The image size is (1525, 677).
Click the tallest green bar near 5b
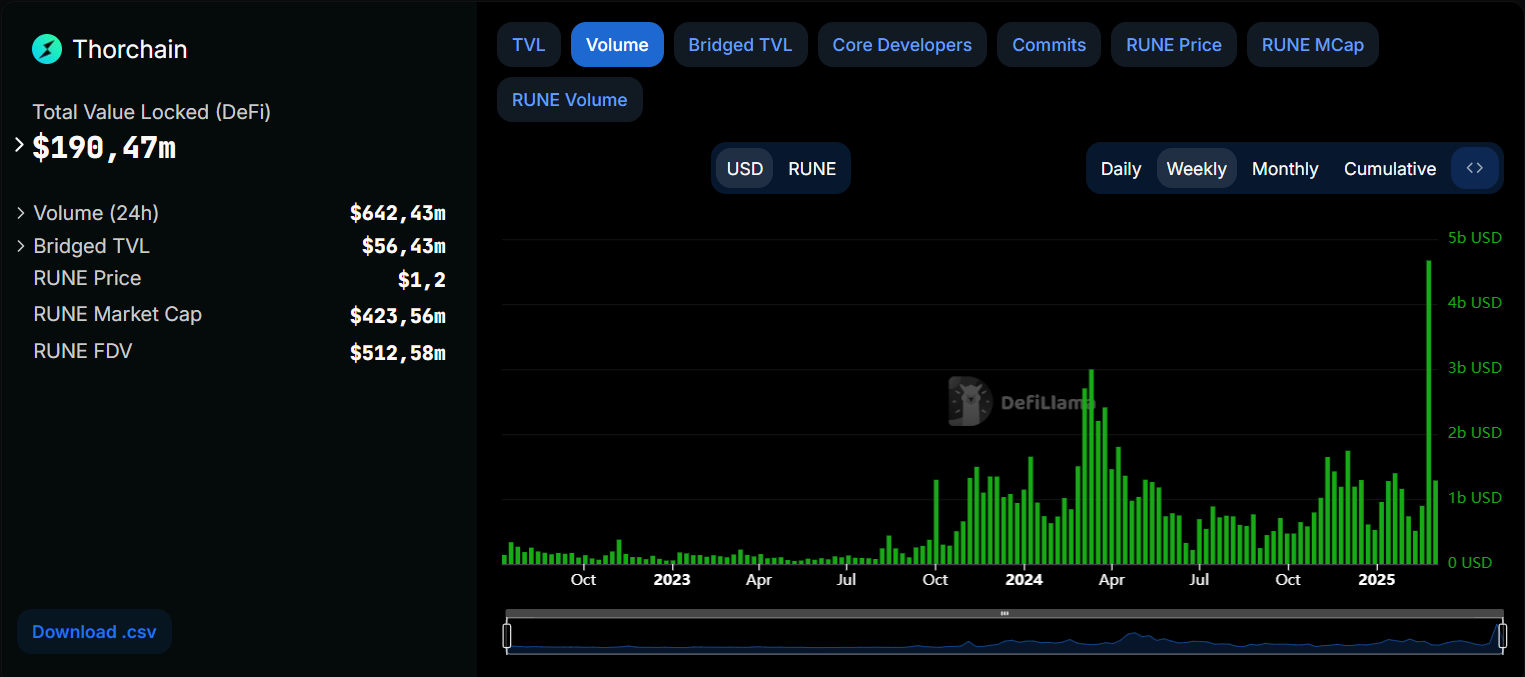1429,412
